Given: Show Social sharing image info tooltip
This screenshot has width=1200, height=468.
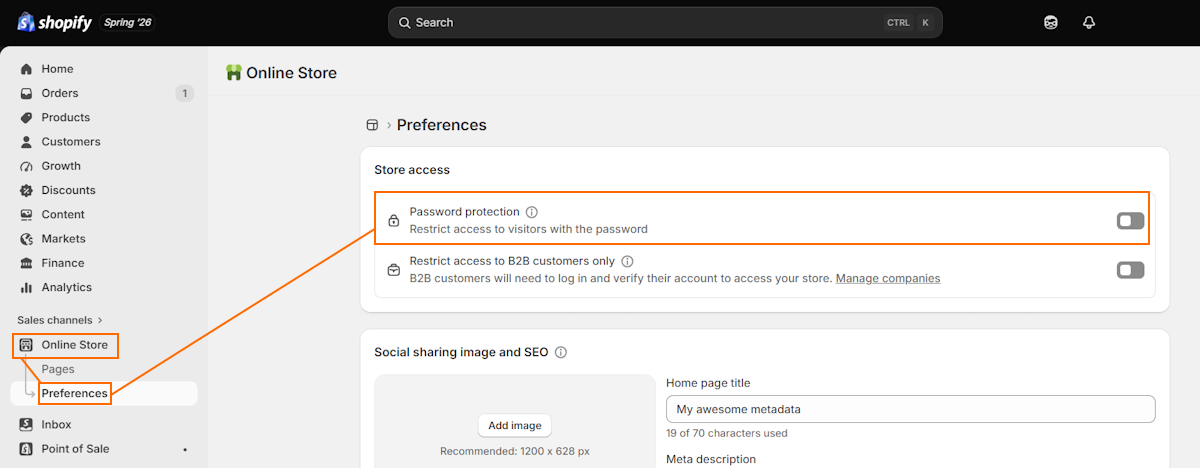Looking at the screenshot, I should click(x=561, y=352).
